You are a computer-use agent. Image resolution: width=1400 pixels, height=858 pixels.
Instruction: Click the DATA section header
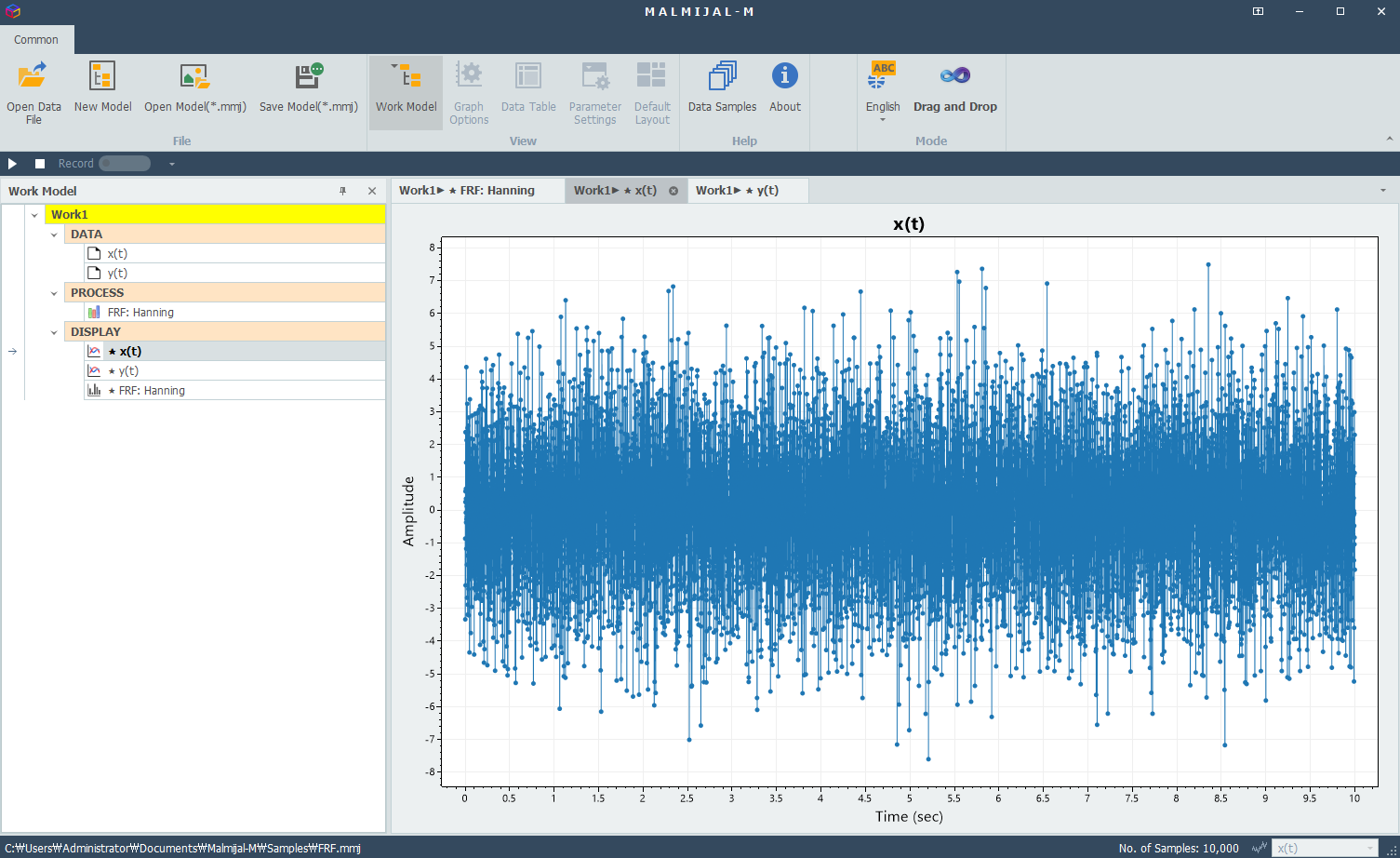pyautogui.click(x=224, y=234)
